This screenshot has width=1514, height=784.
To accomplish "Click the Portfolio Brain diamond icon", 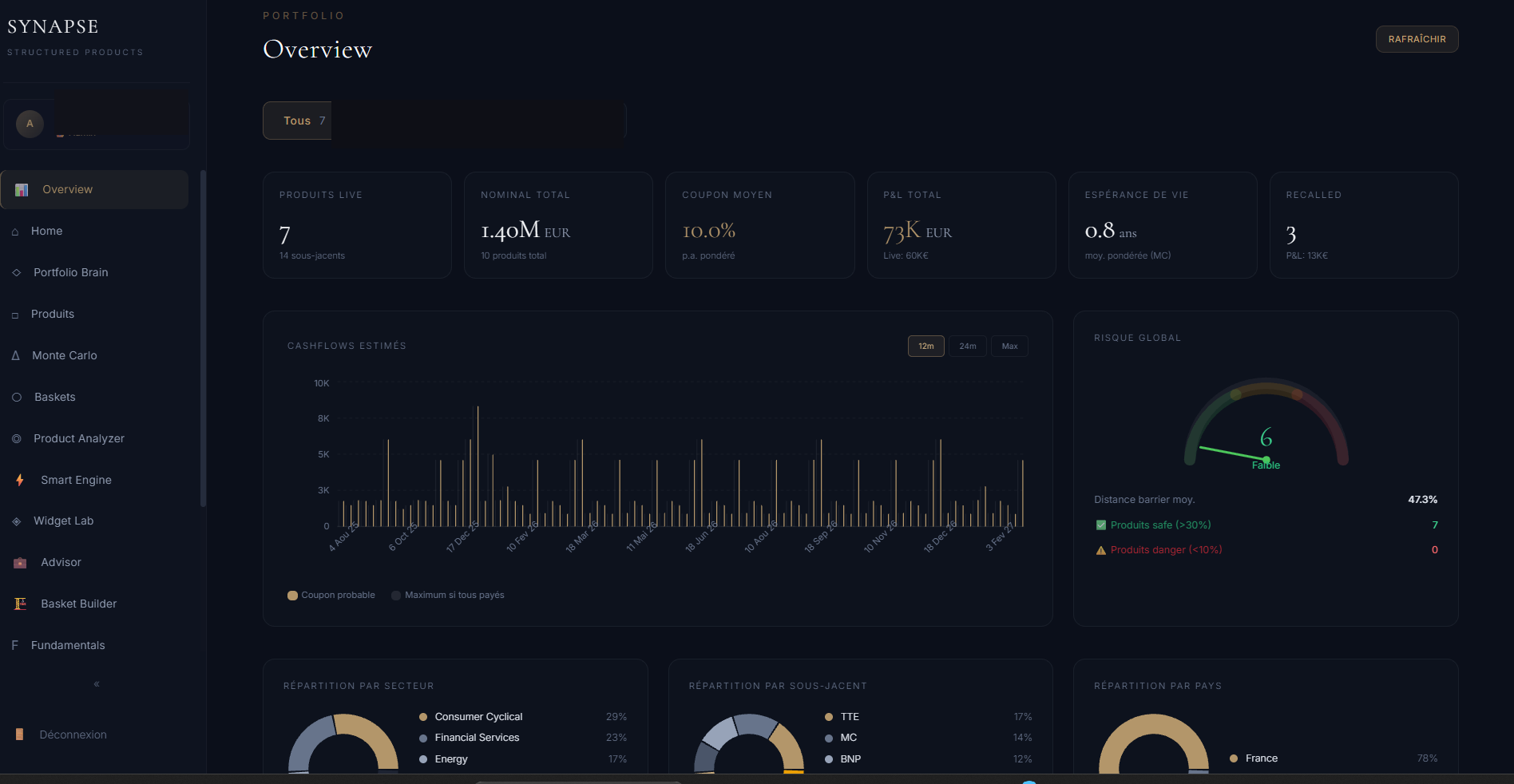I will click(16, 273).
